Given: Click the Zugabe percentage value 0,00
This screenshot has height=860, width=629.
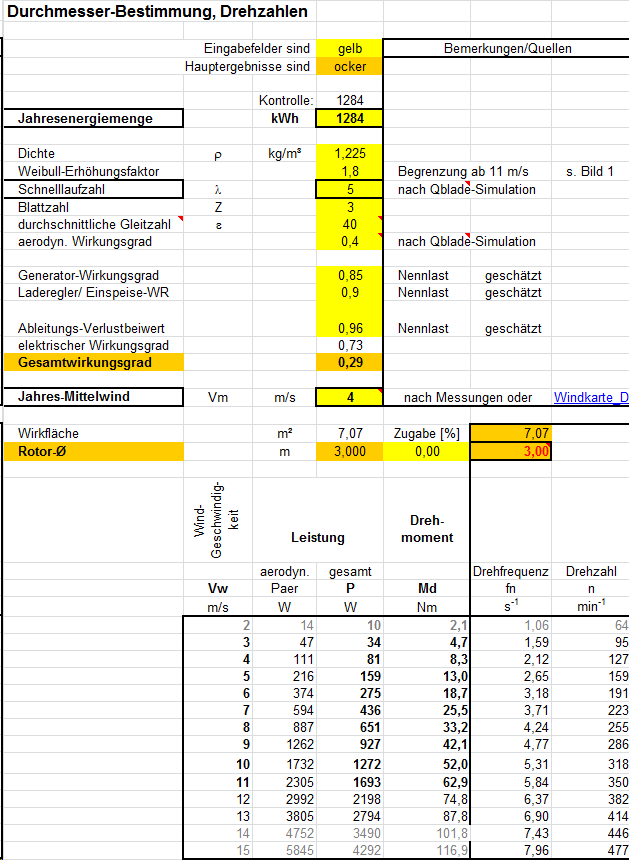Looking at the screenshot, I should (x=426, y=452).
